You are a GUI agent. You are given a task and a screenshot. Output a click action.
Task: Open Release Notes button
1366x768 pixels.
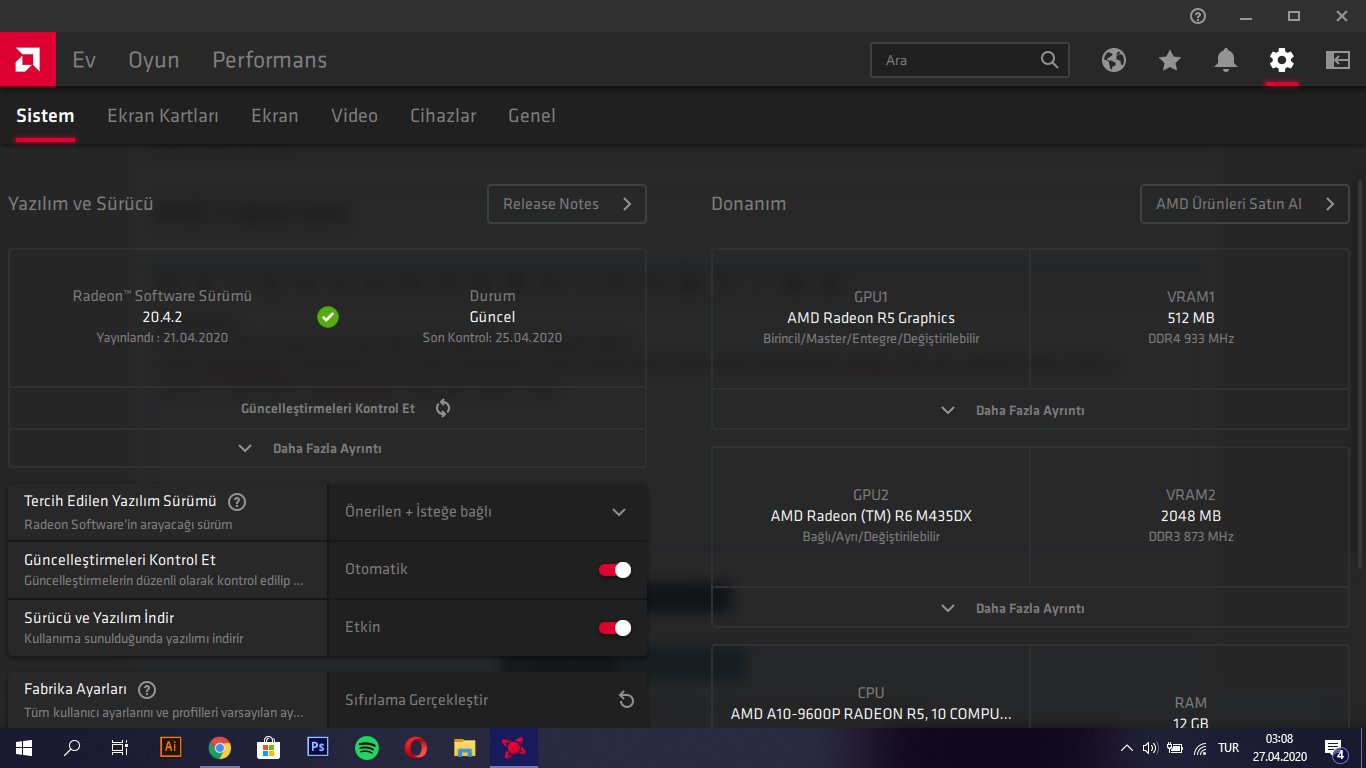click(x=567, y=204)
